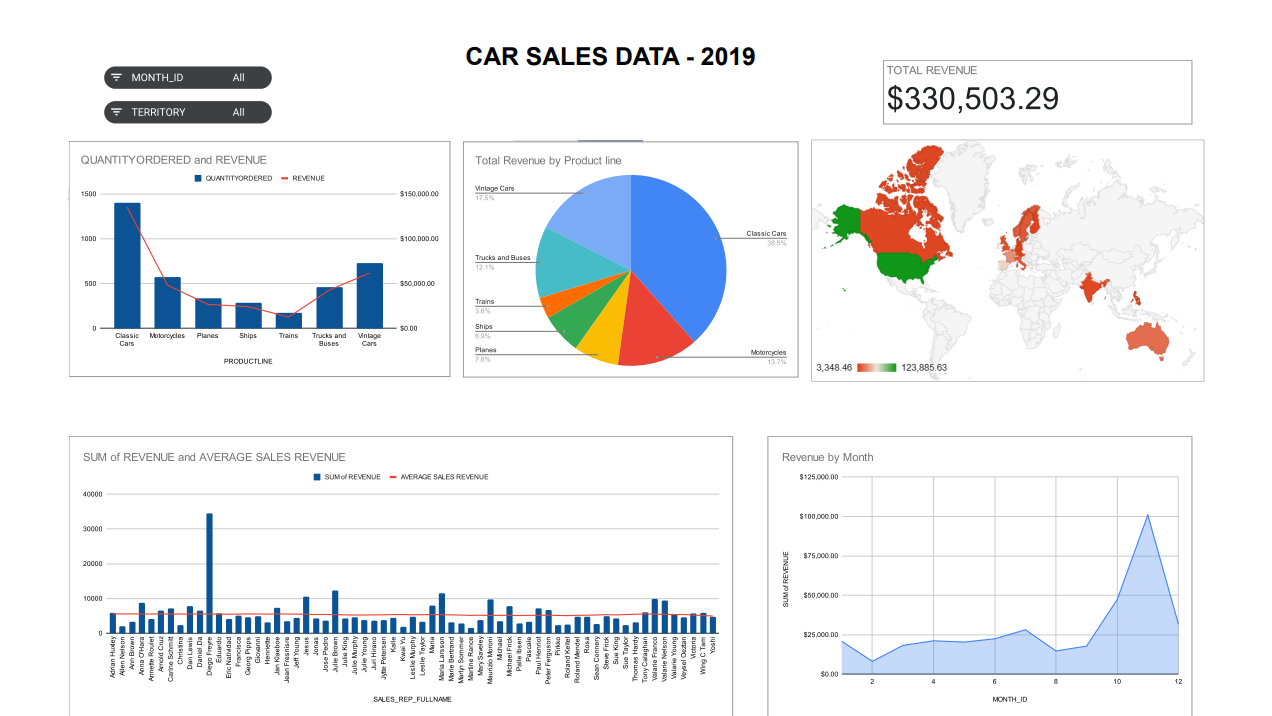Click the Maria Larsson revenue bar
Screen dimensions: 1272x716
(441, 613)
